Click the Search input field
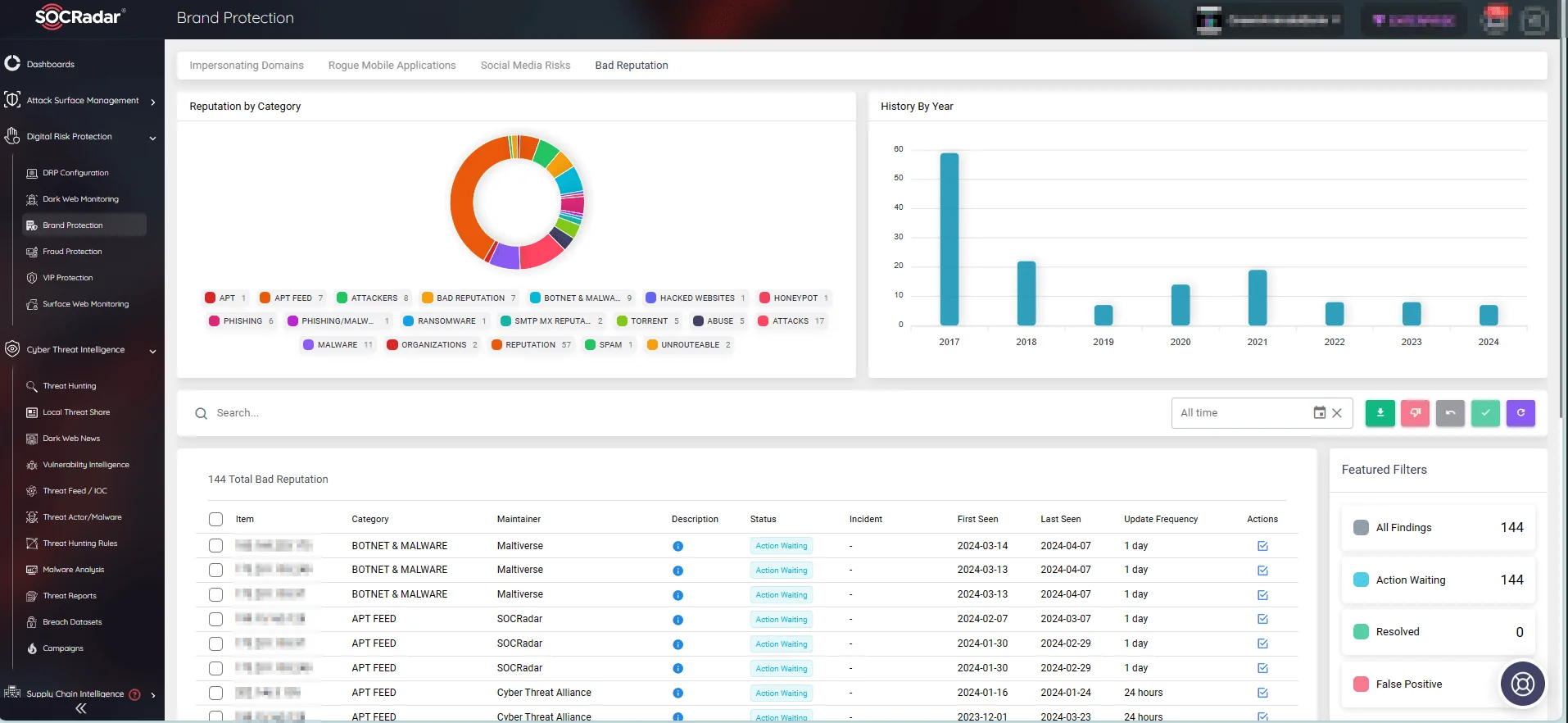 point(672,413)
